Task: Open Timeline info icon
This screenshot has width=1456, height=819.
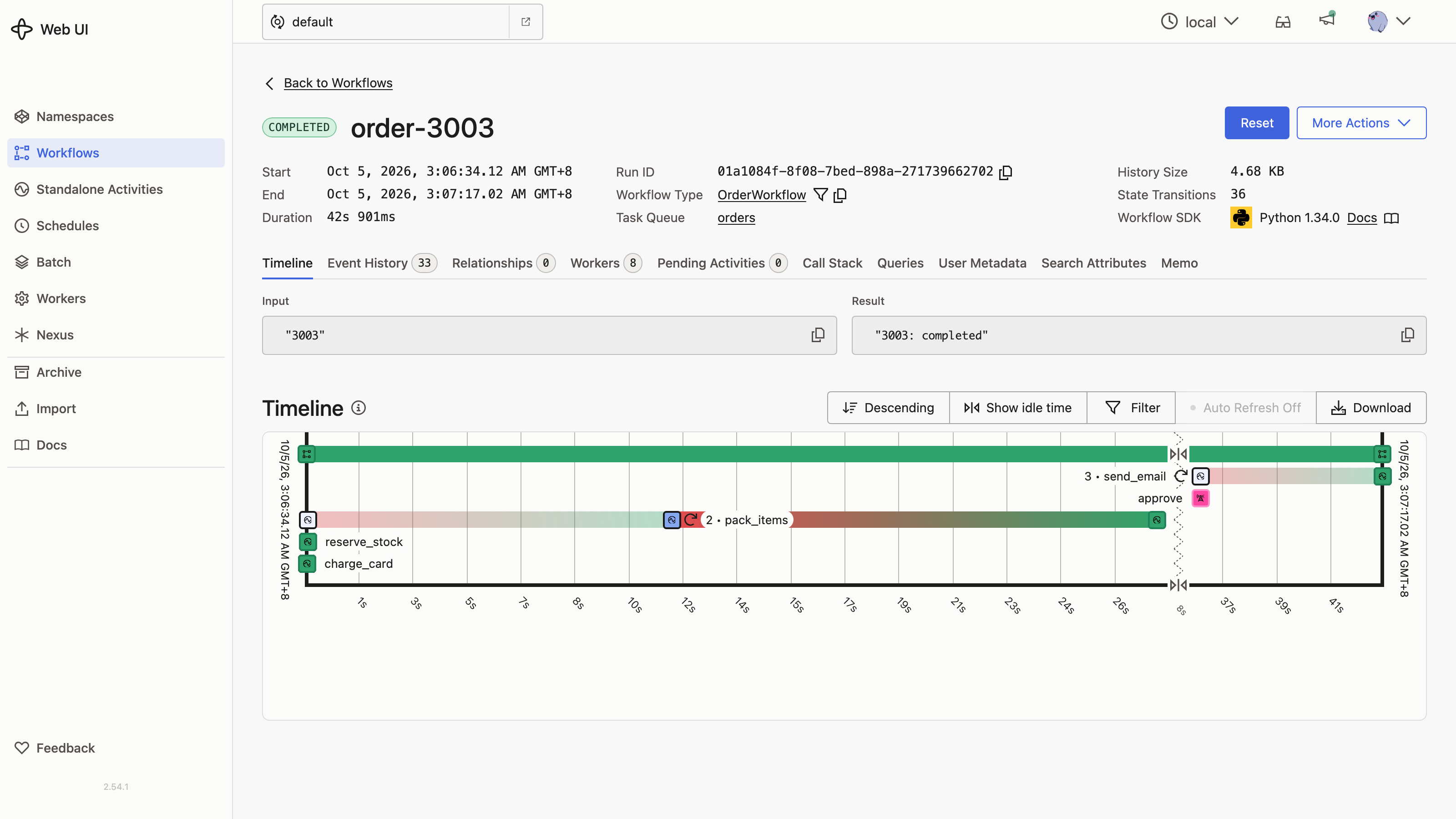Action: point(359,408)
